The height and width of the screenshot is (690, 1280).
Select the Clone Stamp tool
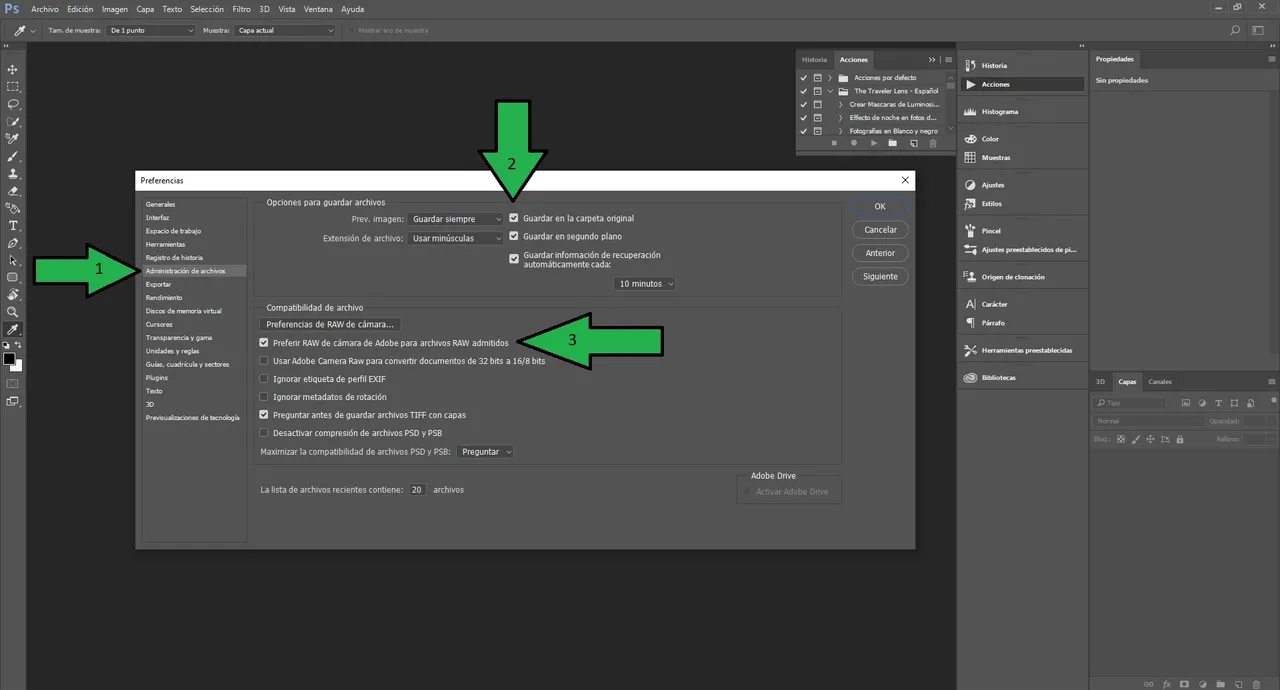coord(13,173)
